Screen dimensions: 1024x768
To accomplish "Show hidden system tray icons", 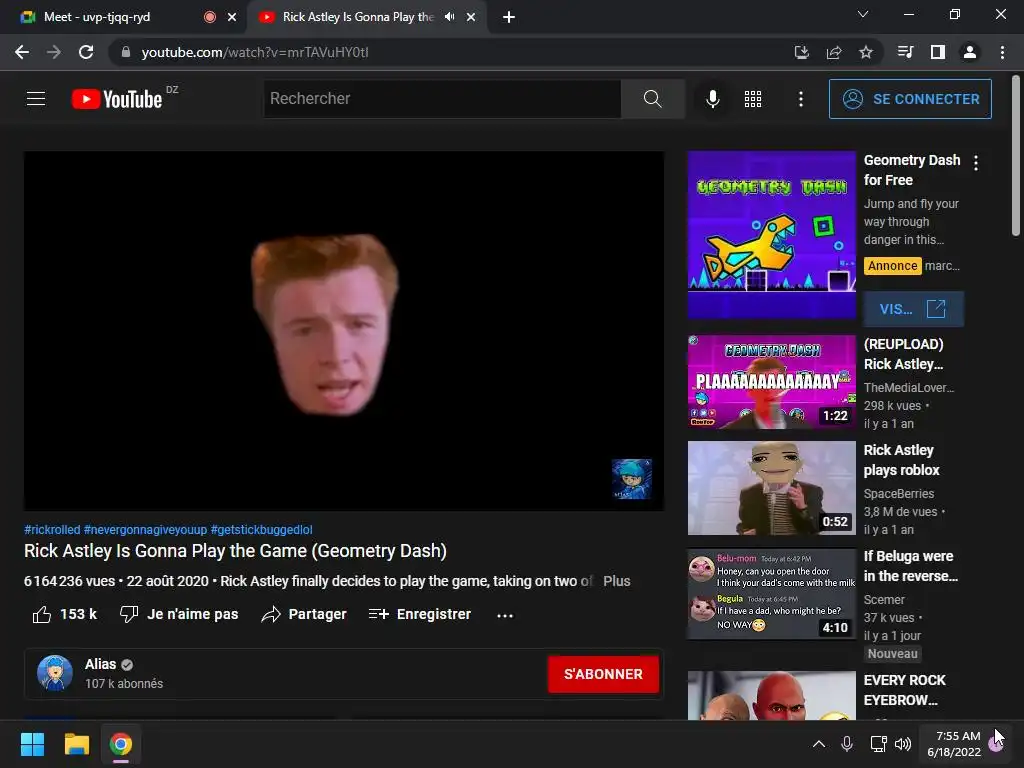I will [x=818, y=744].
